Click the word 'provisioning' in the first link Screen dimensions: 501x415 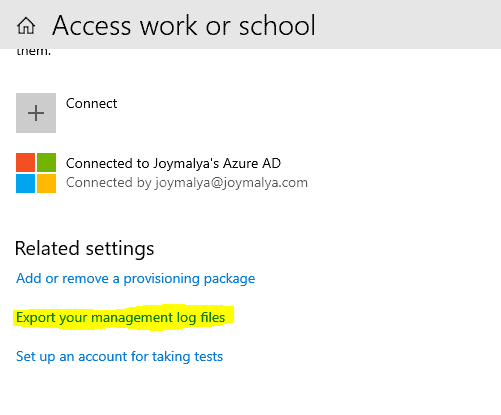(x=161, y=278)
